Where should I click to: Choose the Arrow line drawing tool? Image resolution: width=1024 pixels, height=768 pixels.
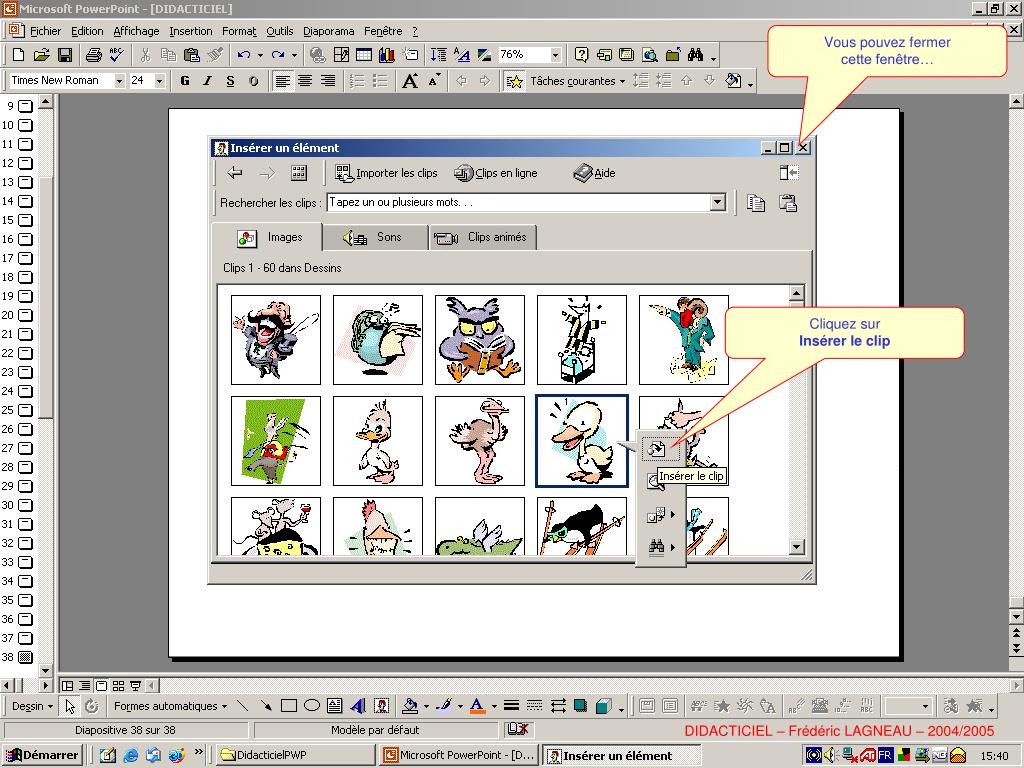(265, 706)
